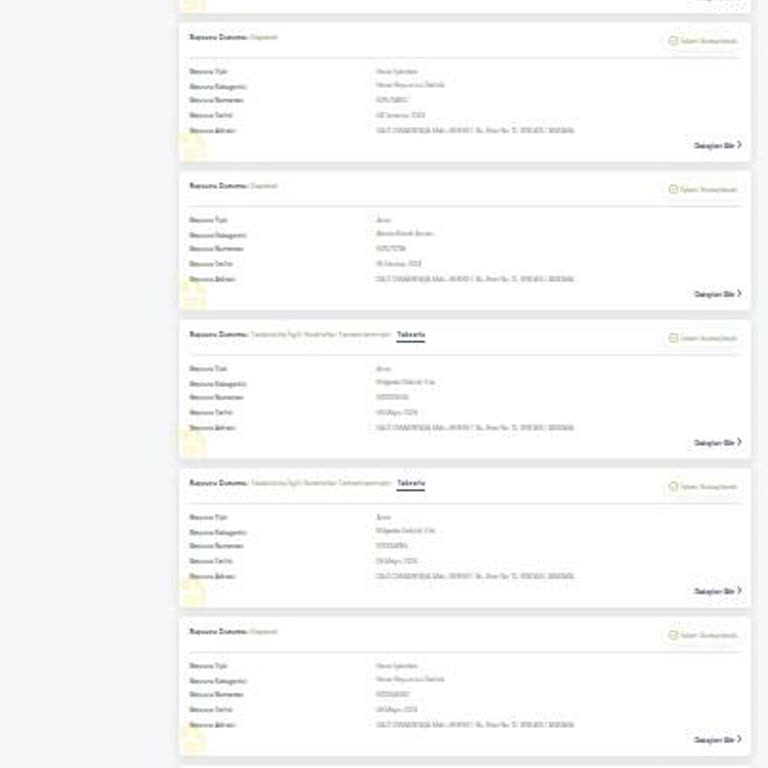
Task: Click the check icon on the upper Tekrarla card
Action: click(673, 338)
